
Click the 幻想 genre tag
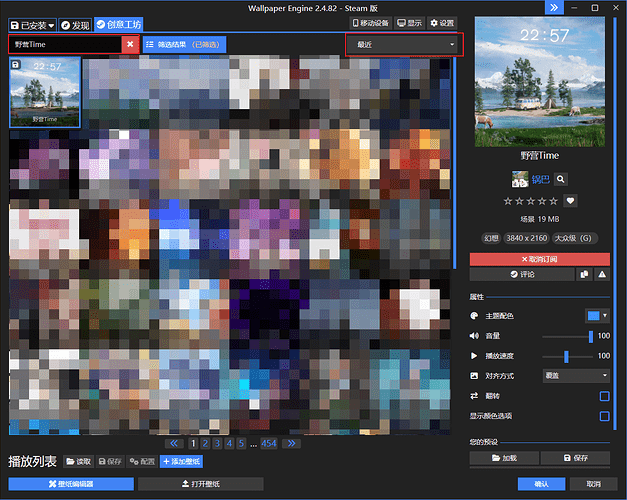coord(491,238)
